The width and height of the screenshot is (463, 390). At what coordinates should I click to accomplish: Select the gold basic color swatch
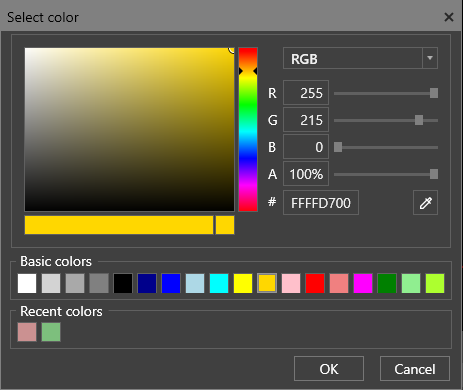(x=267, y=283)
